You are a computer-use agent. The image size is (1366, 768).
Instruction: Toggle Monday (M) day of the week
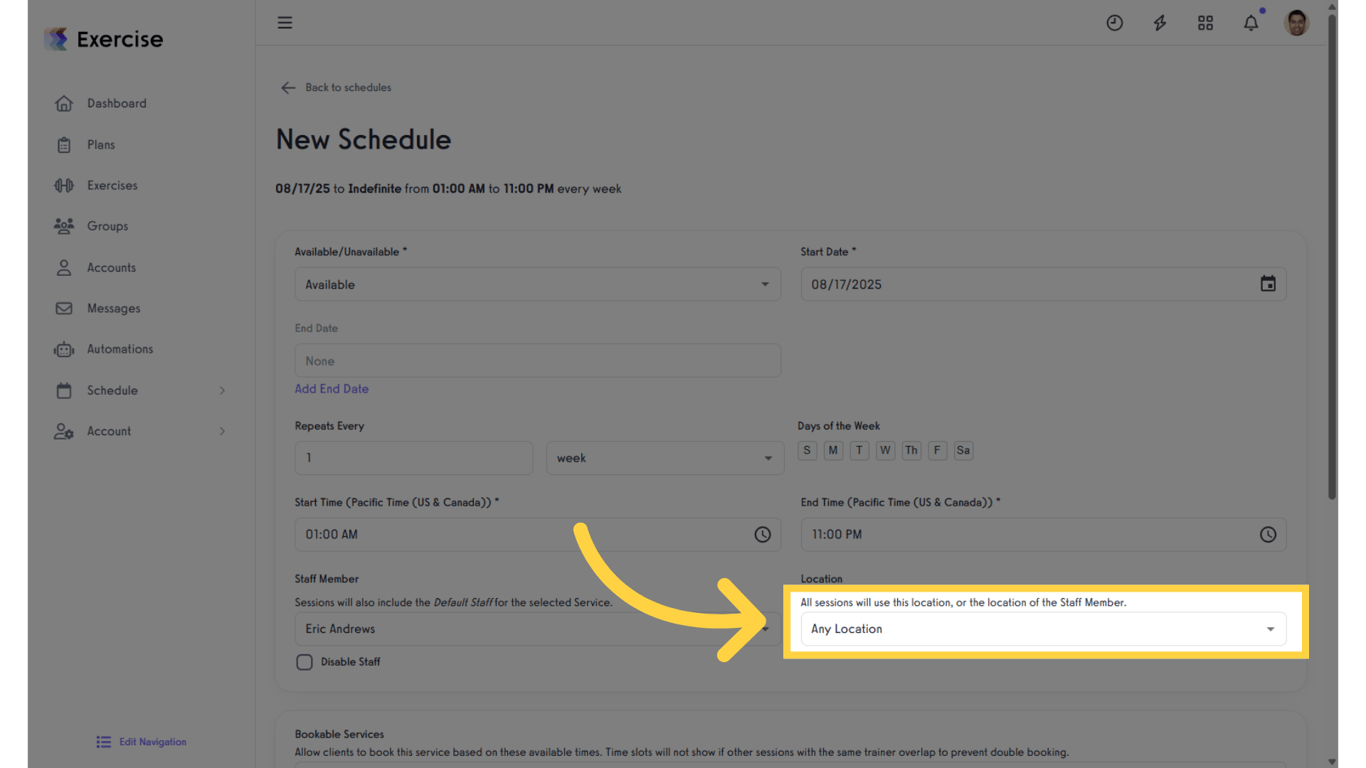click(833, 450)
